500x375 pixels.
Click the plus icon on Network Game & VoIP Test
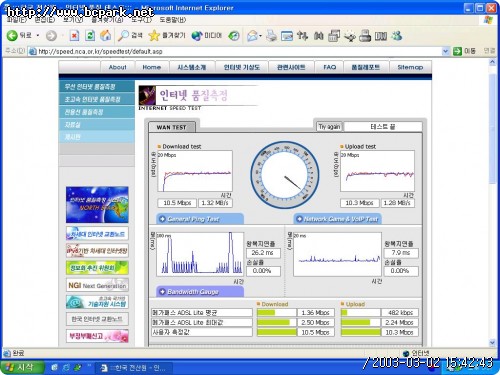(x=299, y=219)
